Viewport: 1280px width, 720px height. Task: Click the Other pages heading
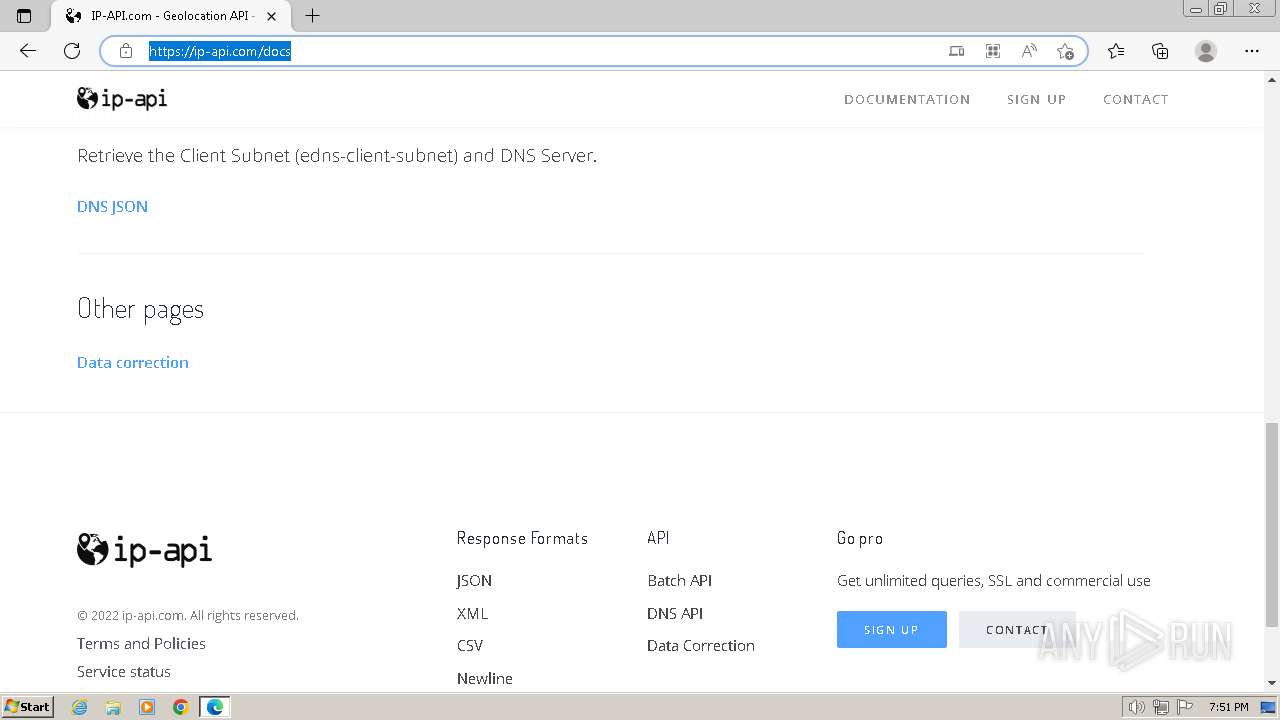140,309
